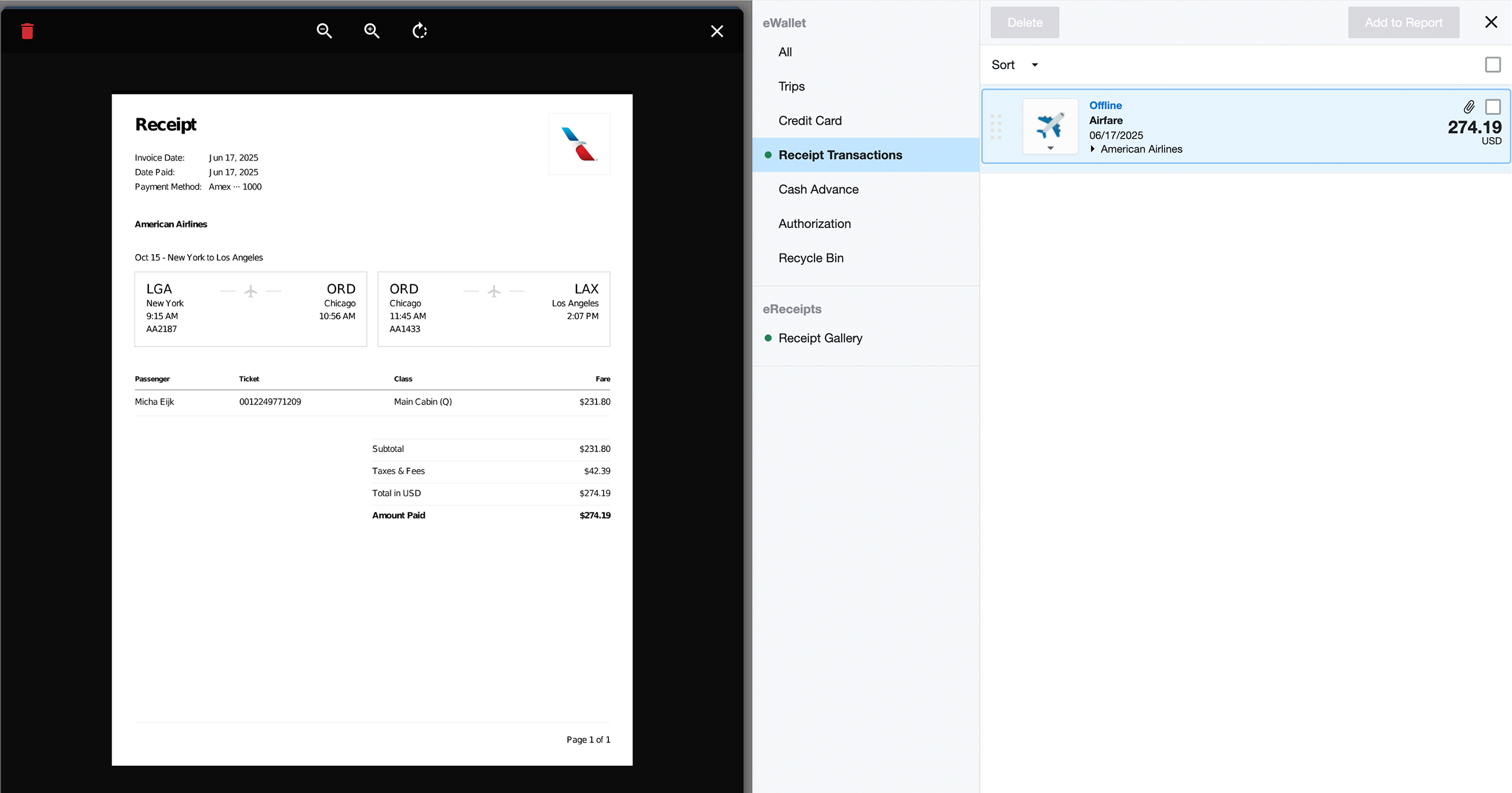This screenshot has width=1512, height=793.
Task: Zoom out the receipt image
Action: pyautogui.click(x=324, y=31)
